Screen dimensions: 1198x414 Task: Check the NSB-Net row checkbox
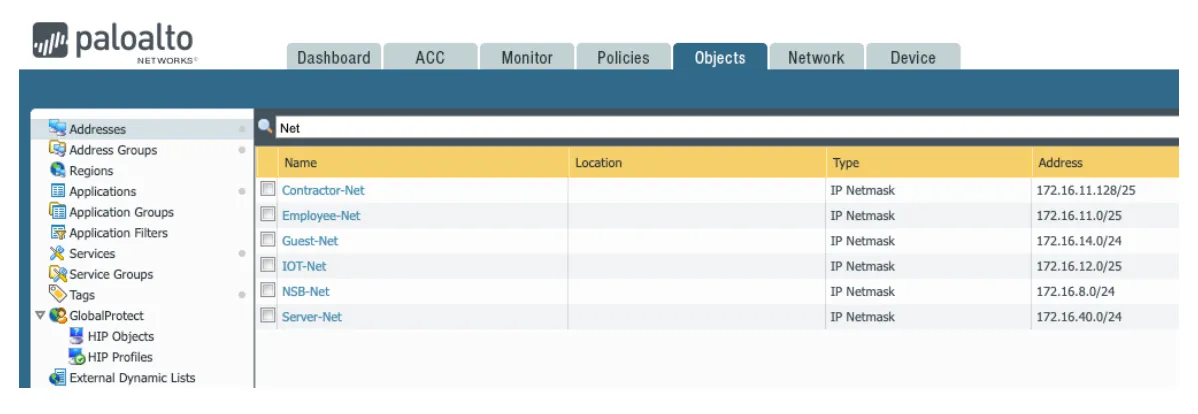point(267,290)
